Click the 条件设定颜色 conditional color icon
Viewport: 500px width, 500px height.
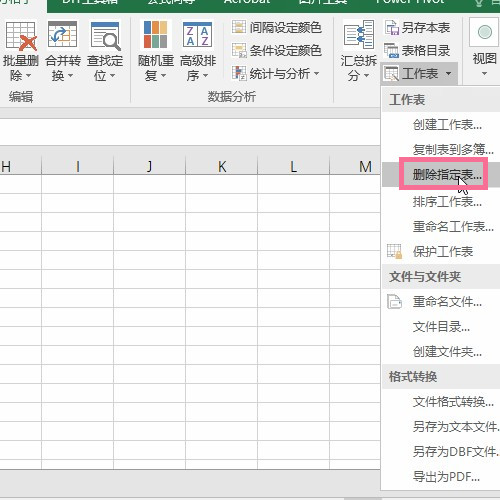tap(239, 50)
